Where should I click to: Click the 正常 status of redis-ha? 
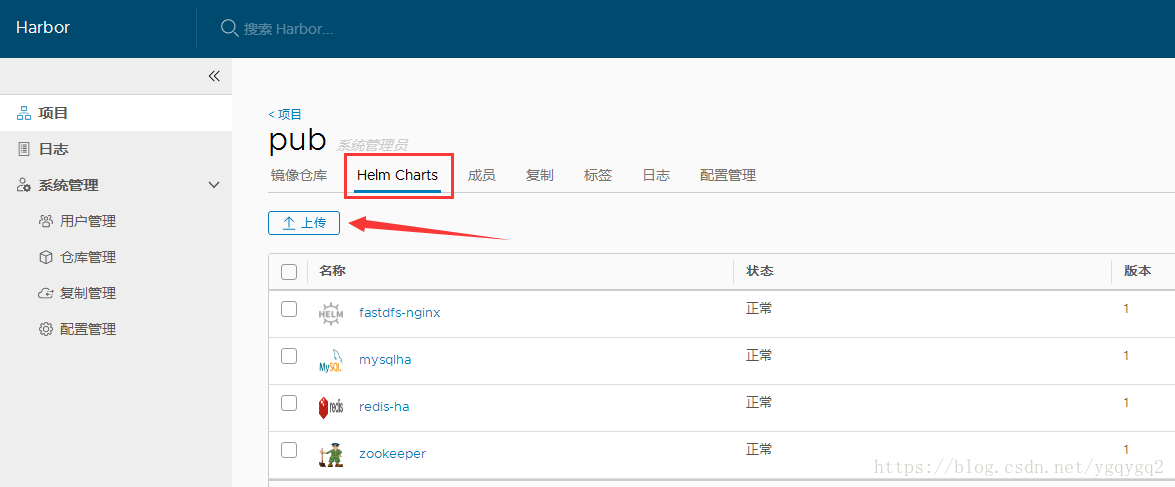pyautogui.click(x=758, y=402)
